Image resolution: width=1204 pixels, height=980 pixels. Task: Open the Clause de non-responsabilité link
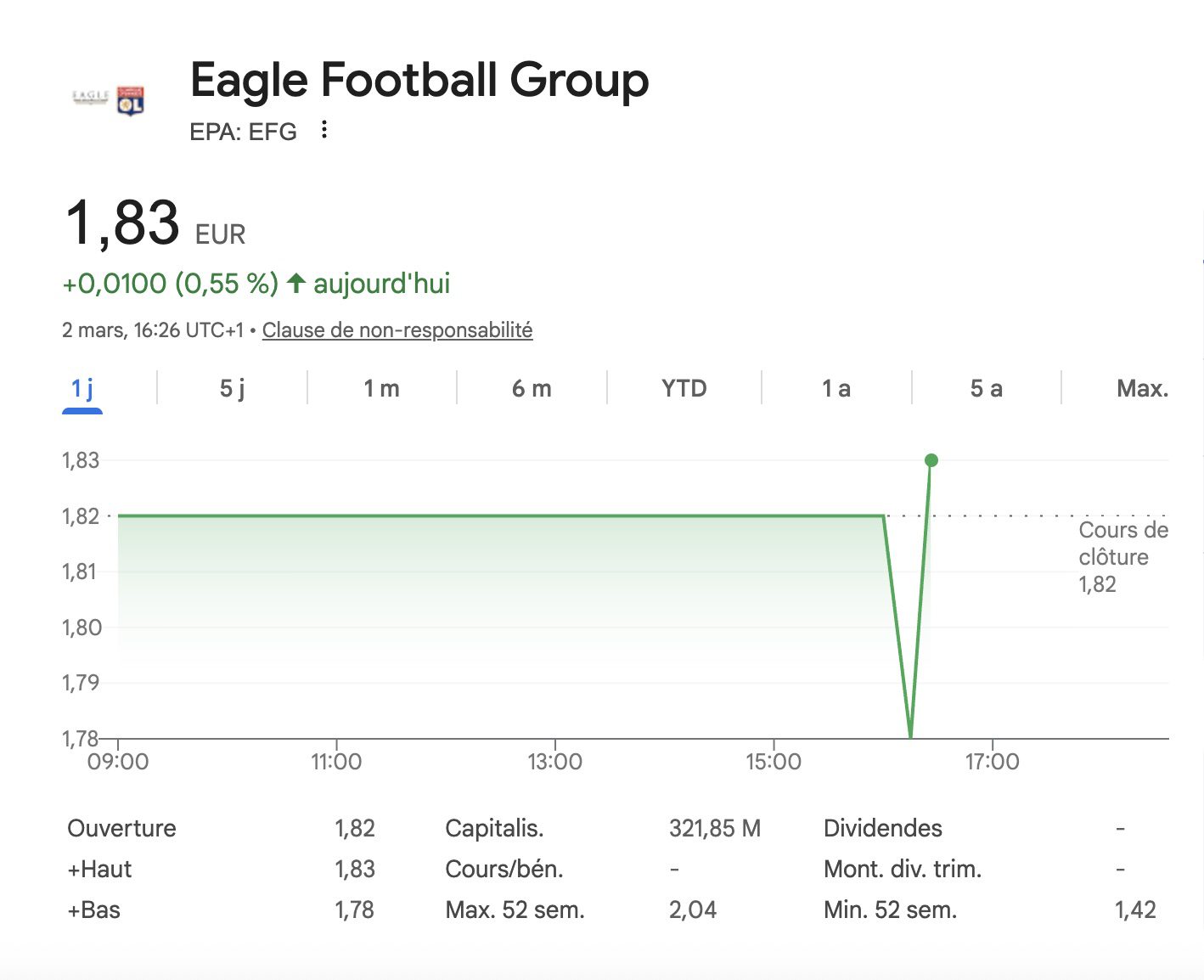coord(397,330)
